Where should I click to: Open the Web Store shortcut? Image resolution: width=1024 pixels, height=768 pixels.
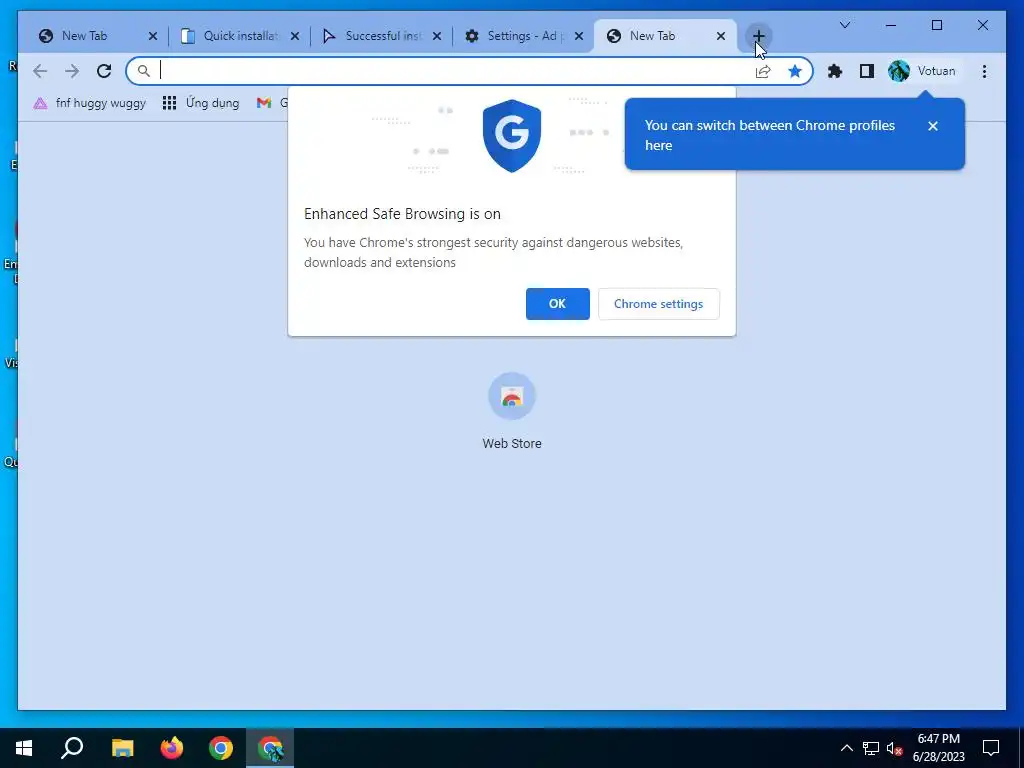[512, 411]
